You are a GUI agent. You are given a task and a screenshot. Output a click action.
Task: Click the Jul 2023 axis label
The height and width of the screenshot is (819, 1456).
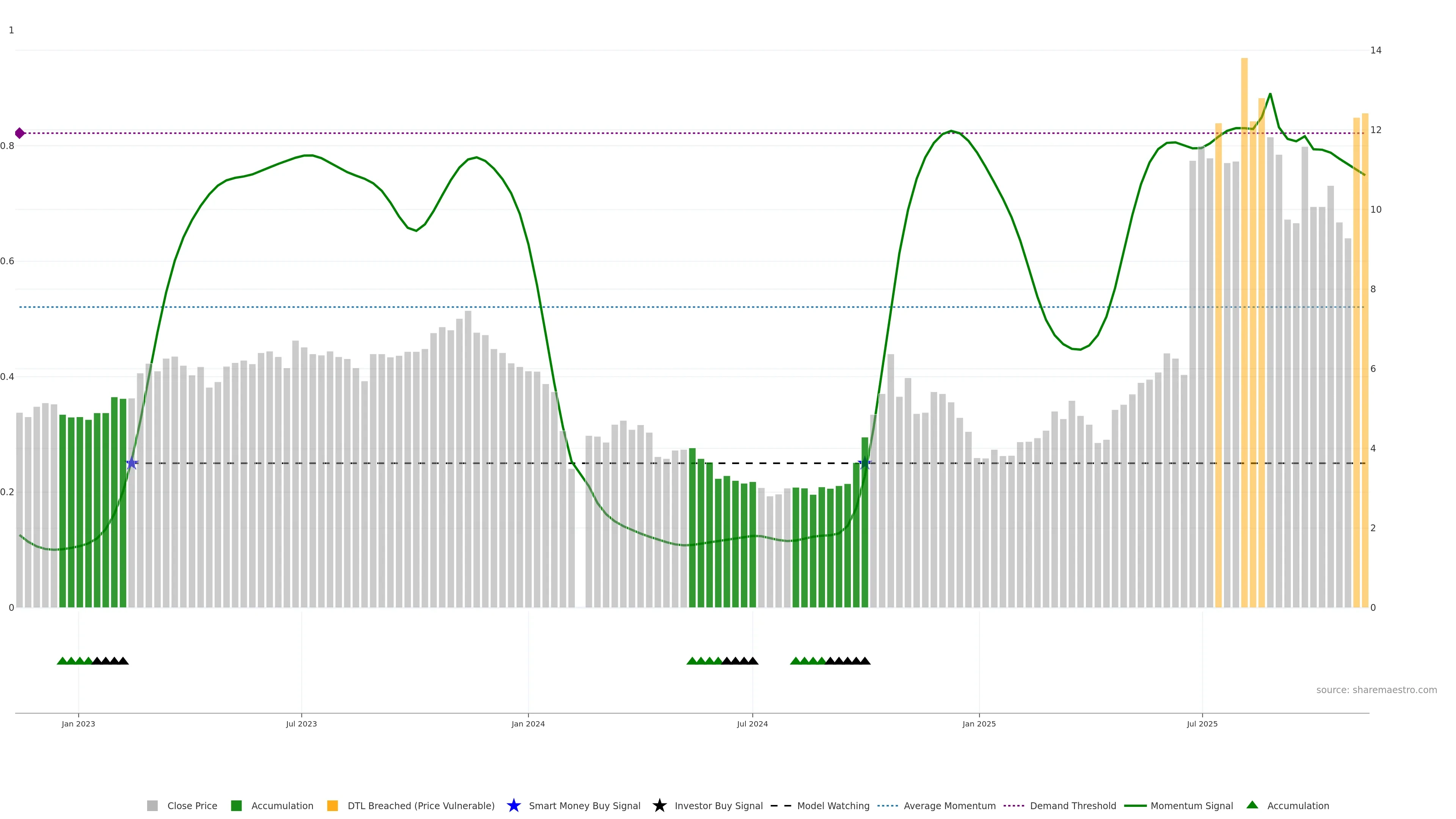click(301, 724)
